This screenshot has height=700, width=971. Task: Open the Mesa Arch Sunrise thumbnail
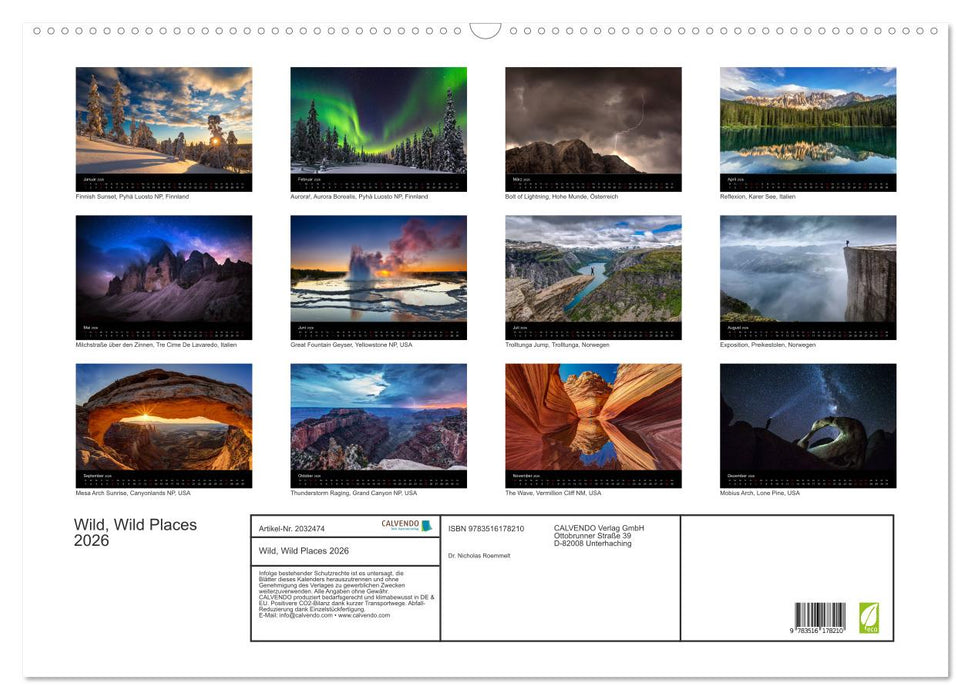click(163, 422)
